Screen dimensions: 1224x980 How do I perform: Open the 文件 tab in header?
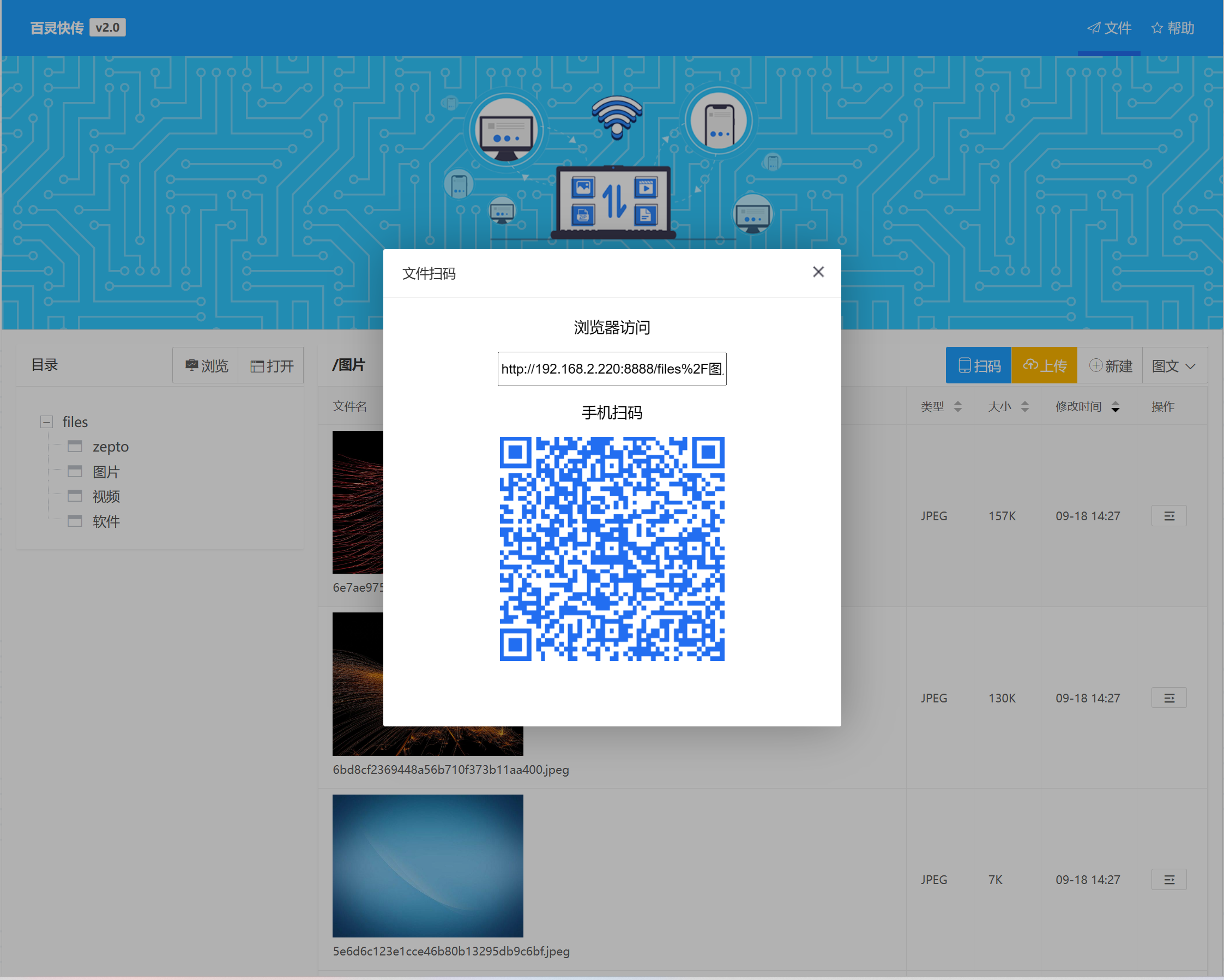pos(1109,28)
